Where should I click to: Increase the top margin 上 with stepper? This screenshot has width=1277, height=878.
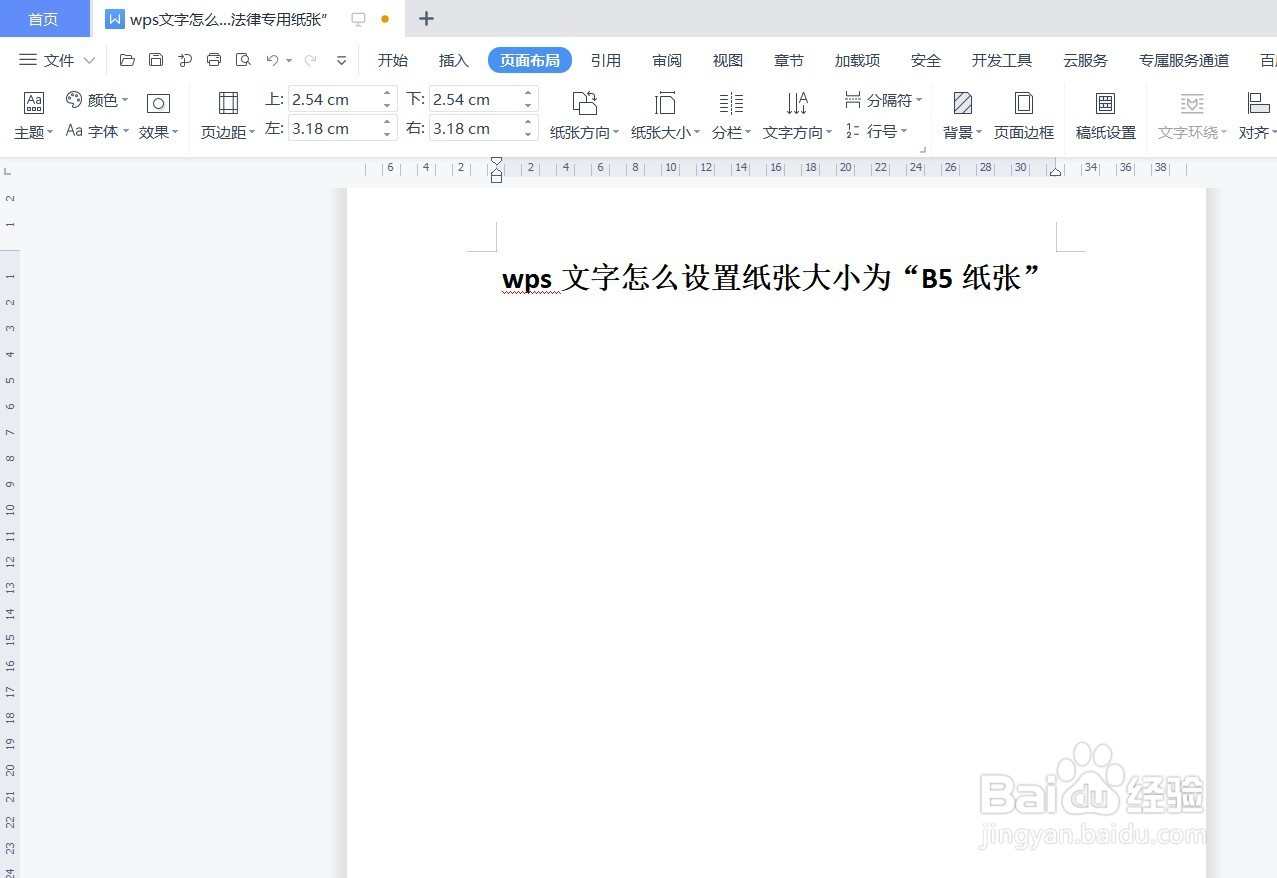click(x=388, y=93)
